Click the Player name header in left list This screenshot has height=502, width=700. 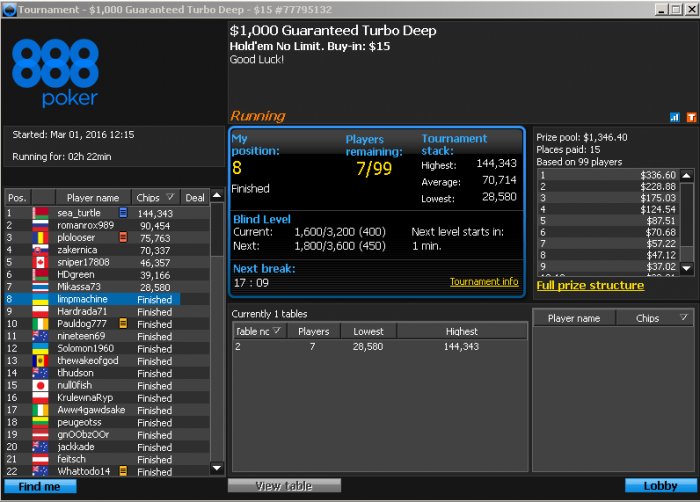point(93,197)
